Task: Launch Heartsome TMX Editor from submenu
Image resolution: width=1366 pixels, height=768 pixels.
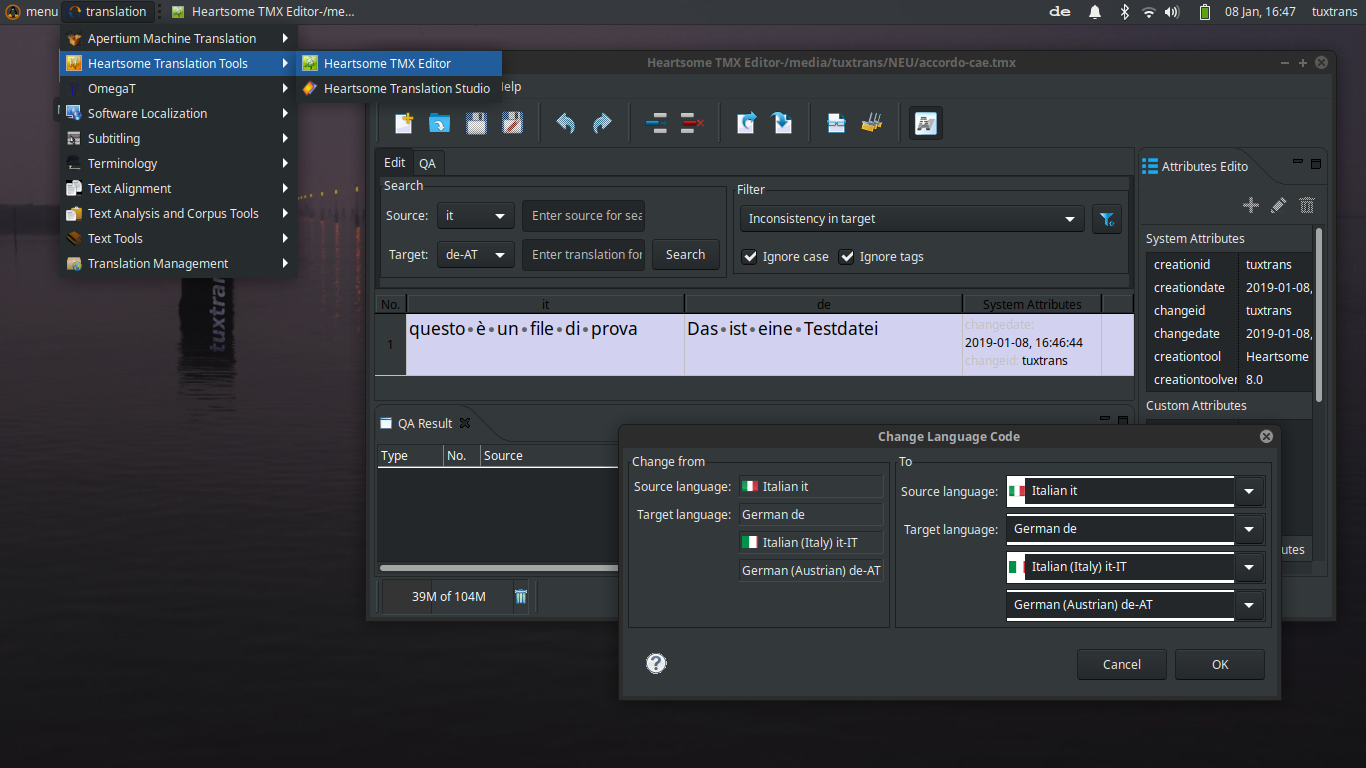Action: coord(399,63)
